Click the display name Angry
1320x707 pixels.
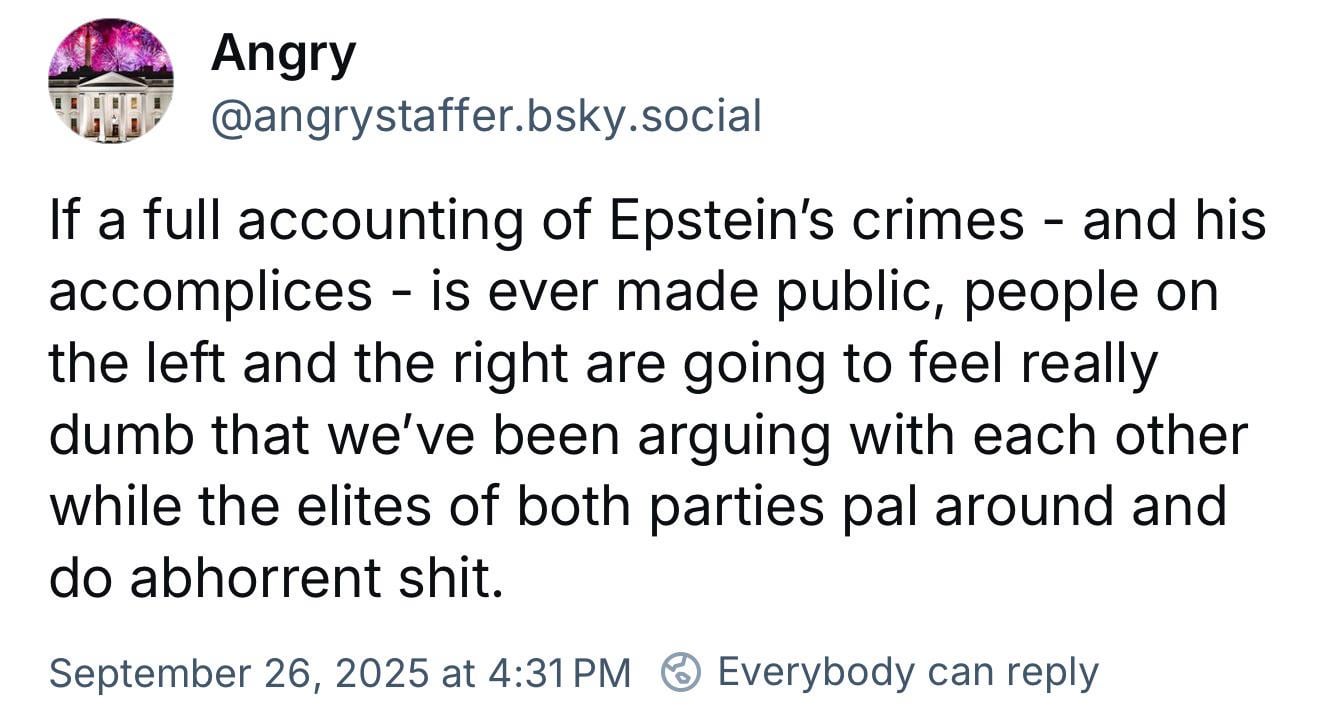pos(283,54)
